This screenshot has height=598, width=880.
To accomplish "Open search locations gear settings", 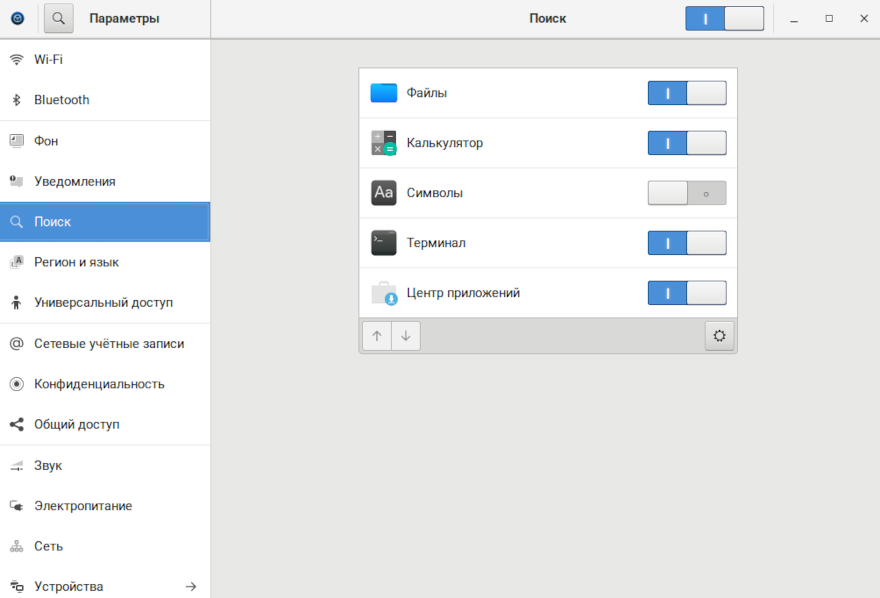I will (x=720, y=336).
